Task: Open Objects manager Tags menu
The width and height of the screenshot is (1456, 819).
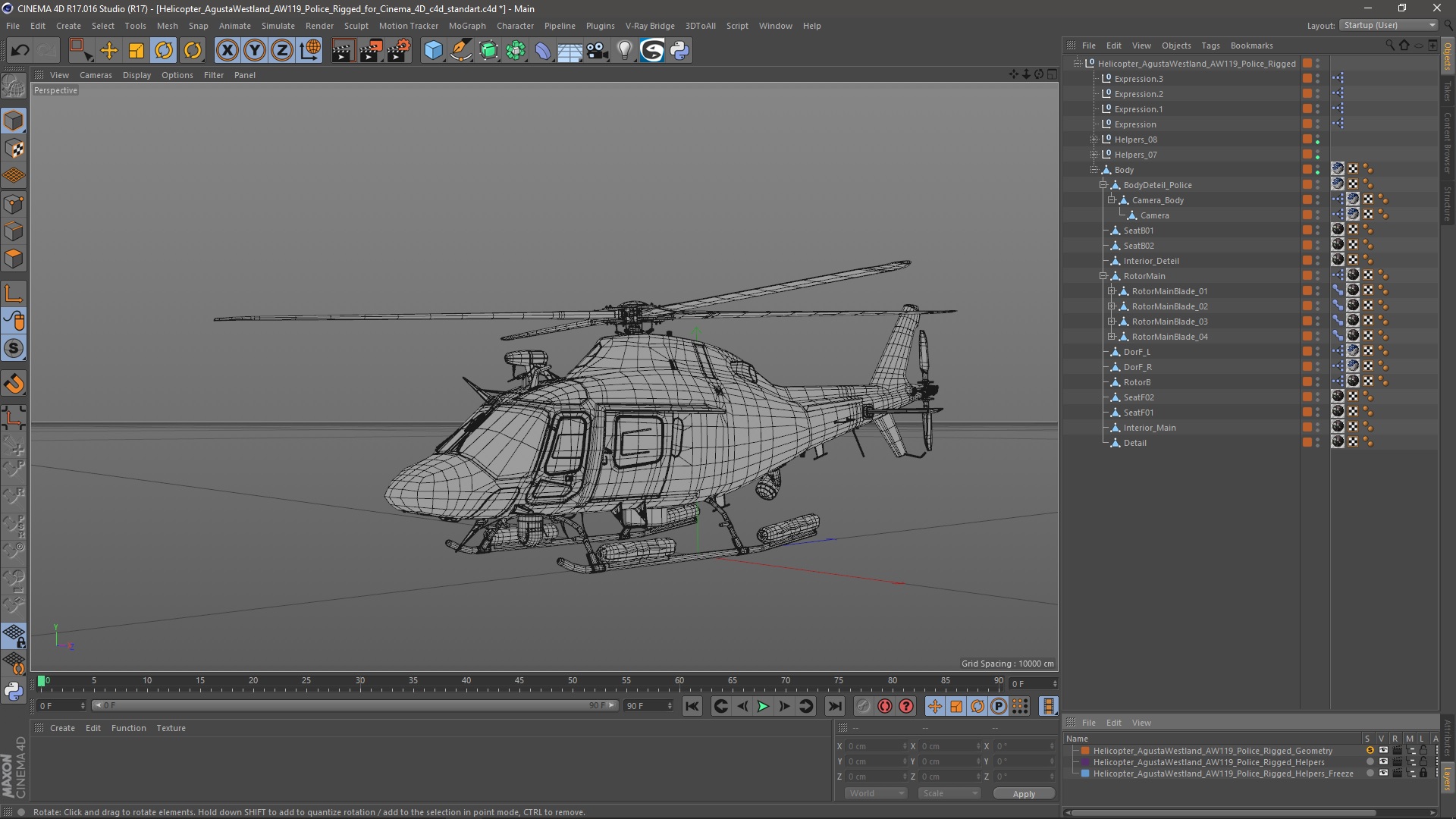Action: [x=1210, y=45]
